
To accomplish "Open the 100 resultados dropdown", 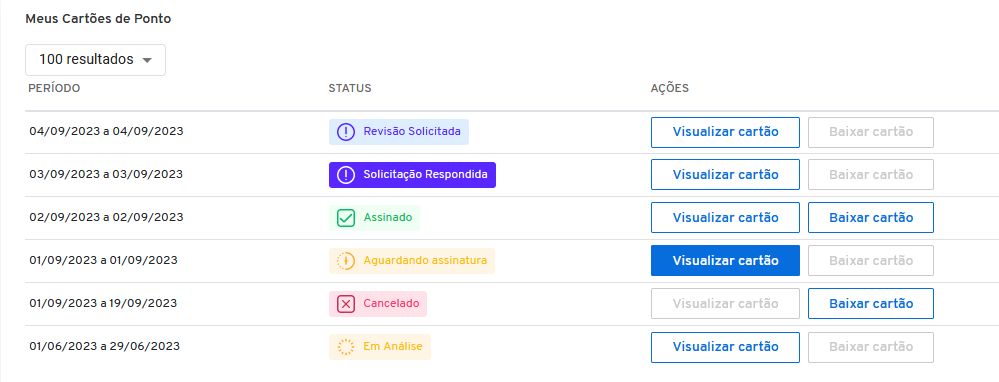I will coord(96,60).
